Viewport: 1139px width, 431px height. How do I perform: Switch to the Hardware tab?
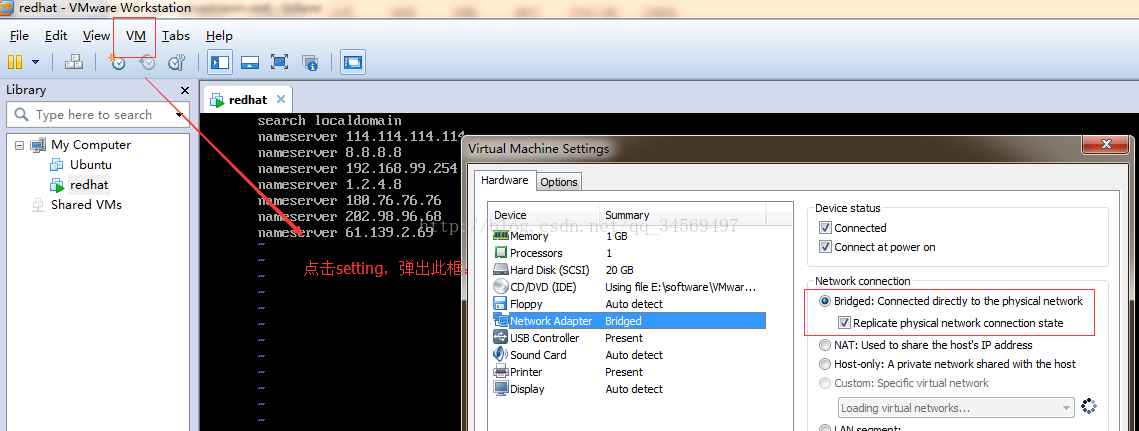(x=505, y=180)
